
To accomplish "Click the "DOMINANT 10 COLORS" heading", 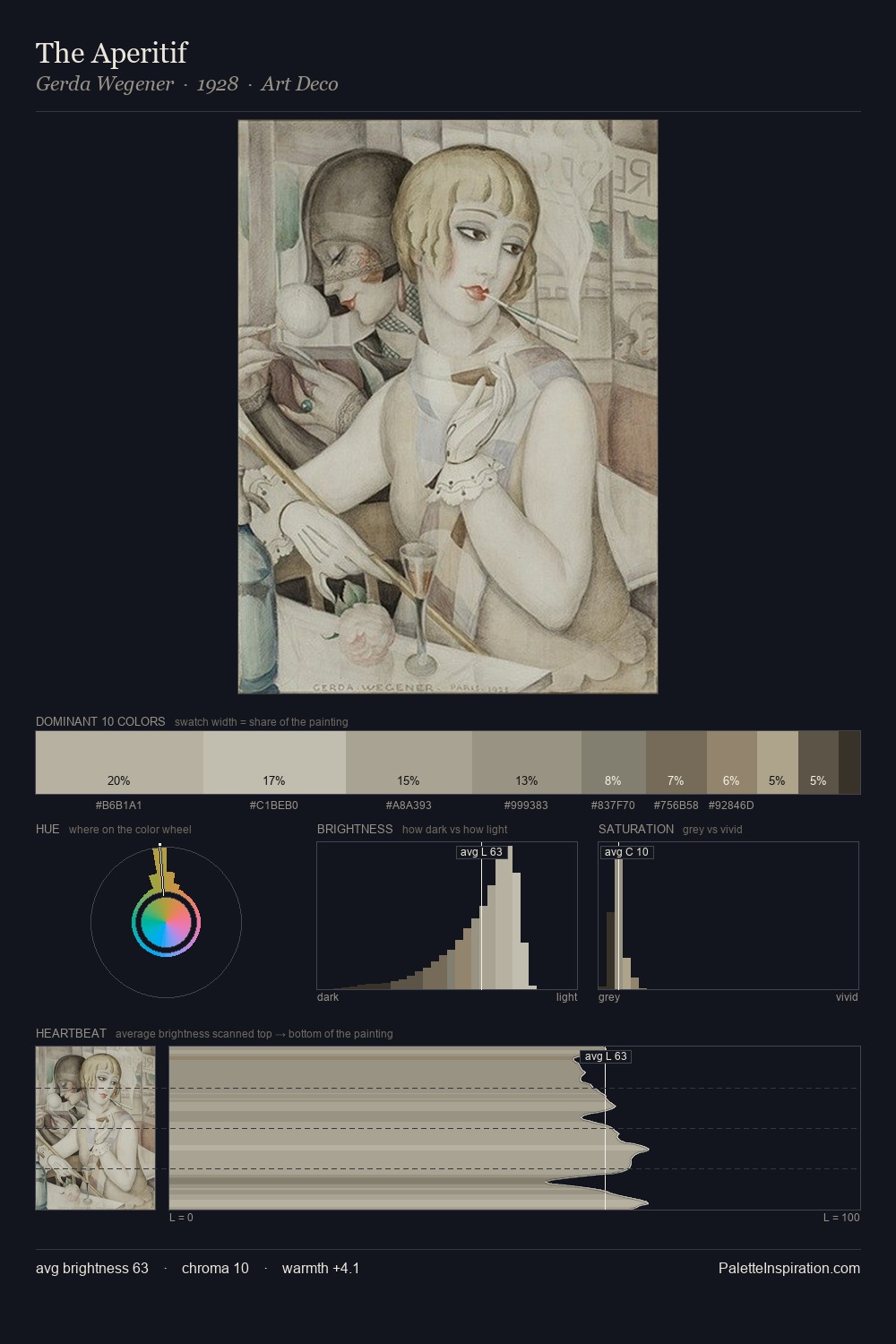I will (x=100, y=721).
